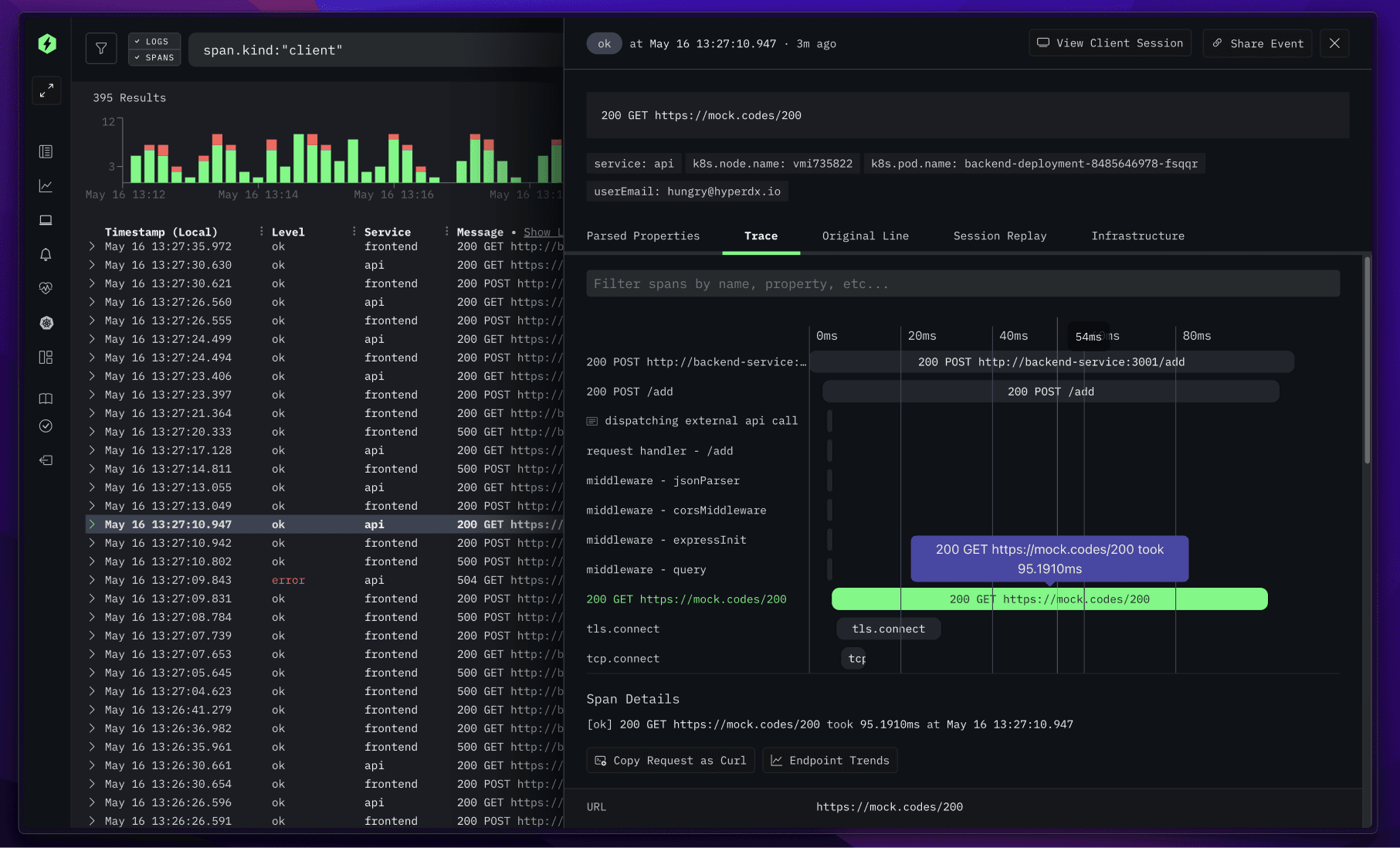Open the dashboards layout icon

46,357
